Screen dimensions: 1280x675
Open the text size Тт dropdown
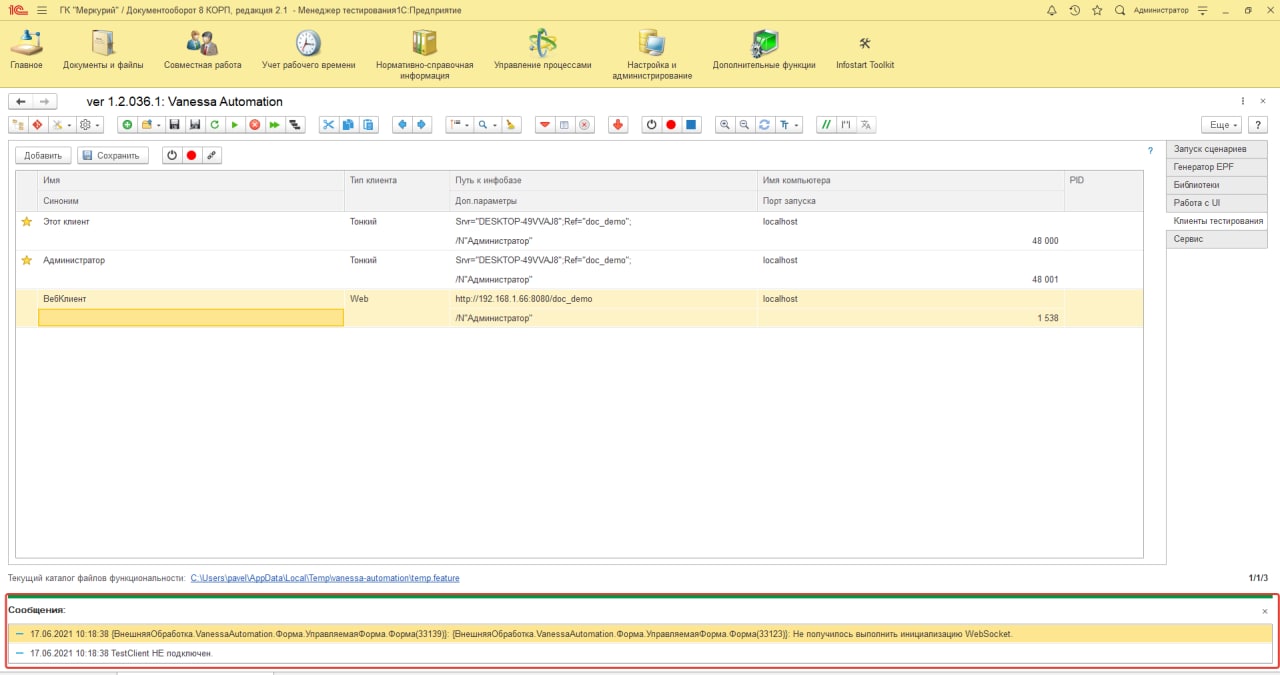point(790,125)
